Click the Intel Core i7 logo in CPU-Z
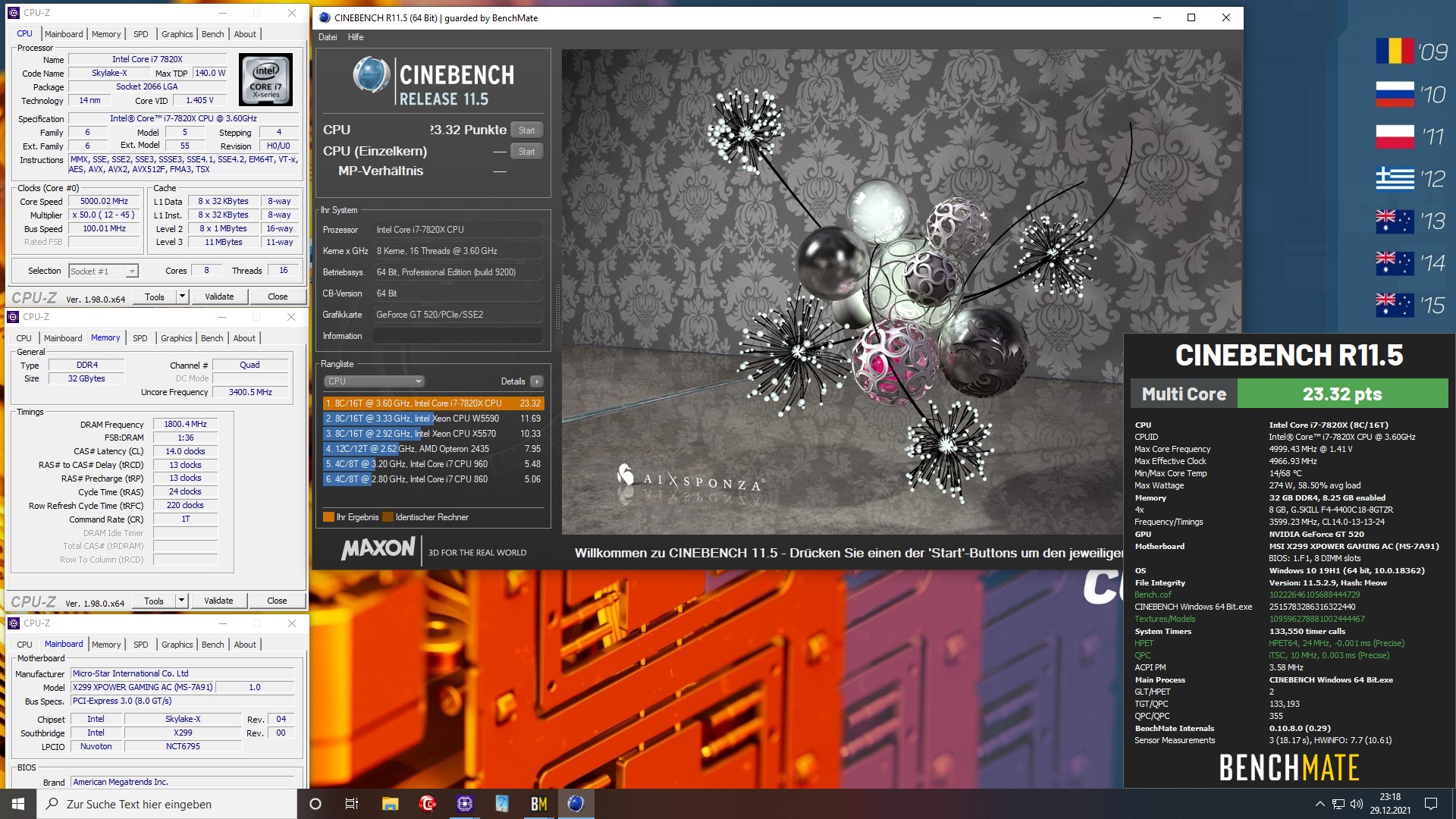The height and width of the screenshot is (819, 1456). [265, 79]
